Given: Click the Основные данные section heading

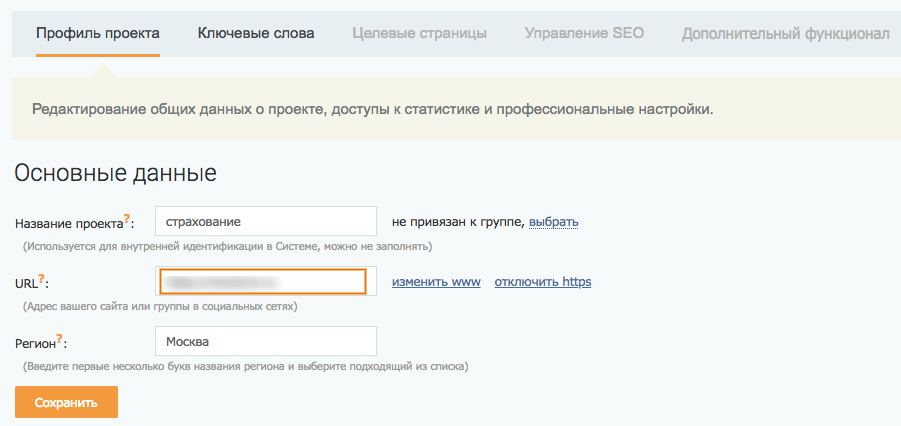Looking at the screenshot, I should coord(115,172).
